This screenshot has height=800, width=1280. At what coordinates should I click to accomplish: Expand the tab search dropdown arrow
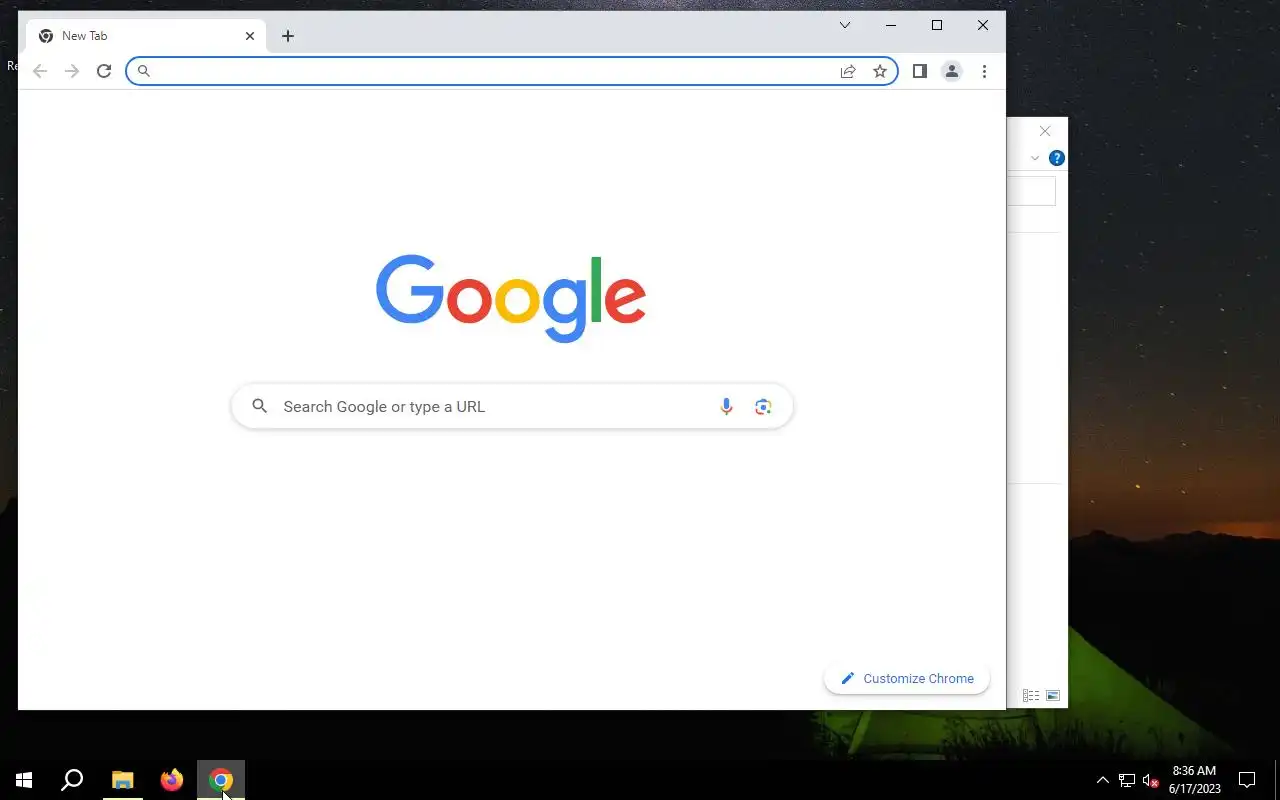pos(845,25)
